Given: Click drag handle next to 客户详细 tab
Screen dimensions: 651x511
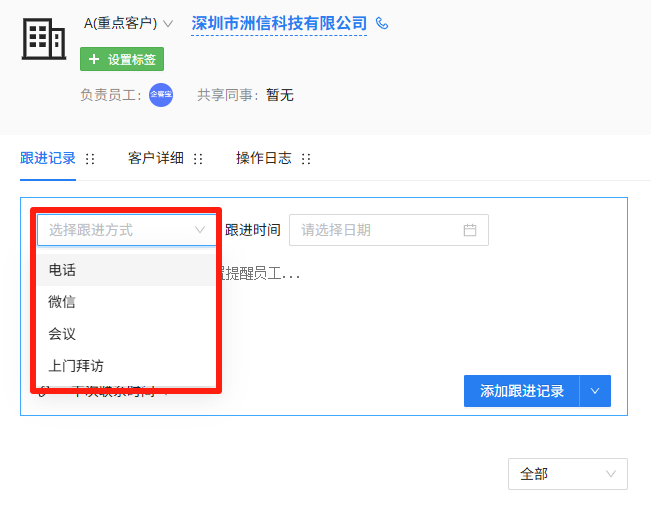Looking at the screenshot, I should pyautogui.click(x=198, y=159).
